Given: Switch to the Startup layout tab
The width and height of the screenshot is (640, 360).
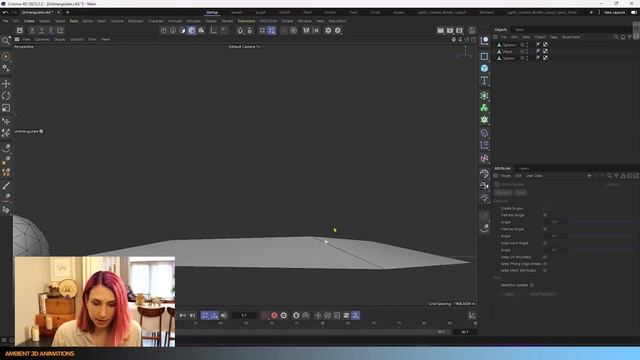Looking at the screenshot, I should (x=212, y=13).
